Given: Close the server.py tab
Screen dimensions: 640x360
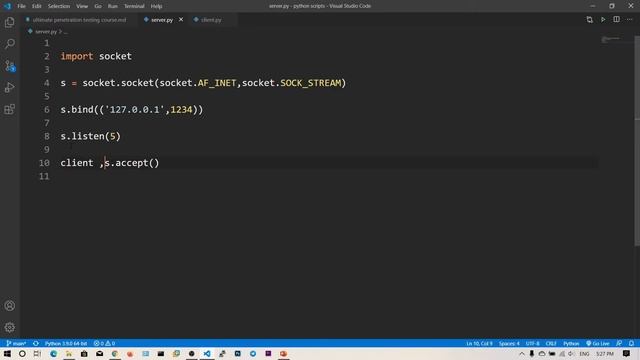Looking at the screenshot, I should (181, 20).
